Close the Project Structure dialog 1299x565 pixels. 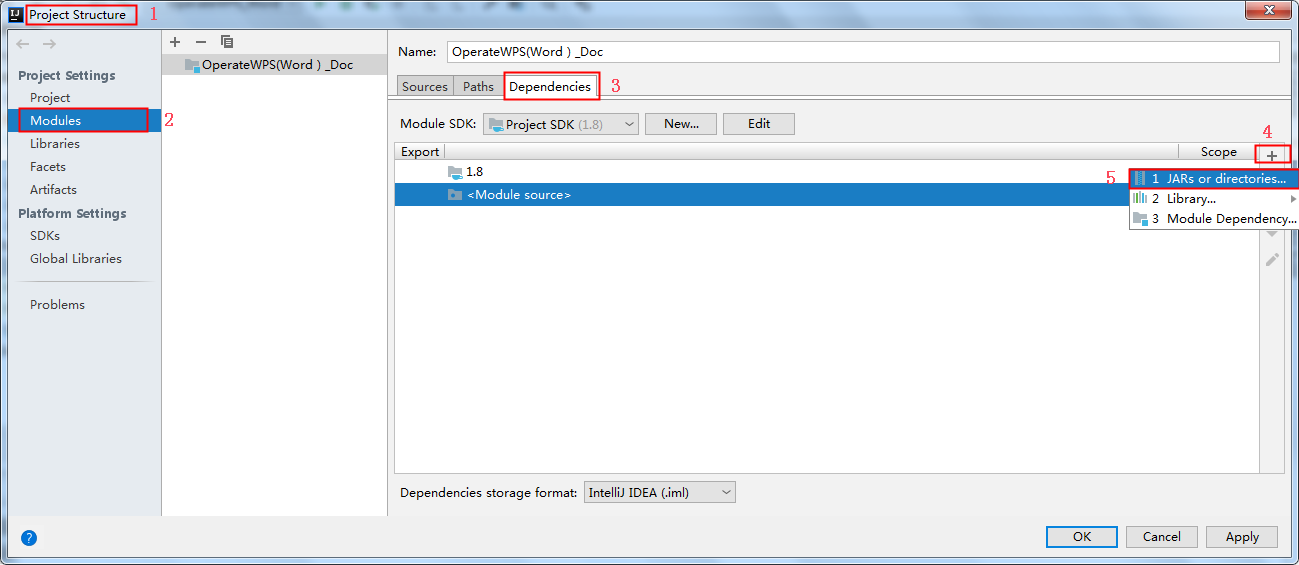(1269, 10)
